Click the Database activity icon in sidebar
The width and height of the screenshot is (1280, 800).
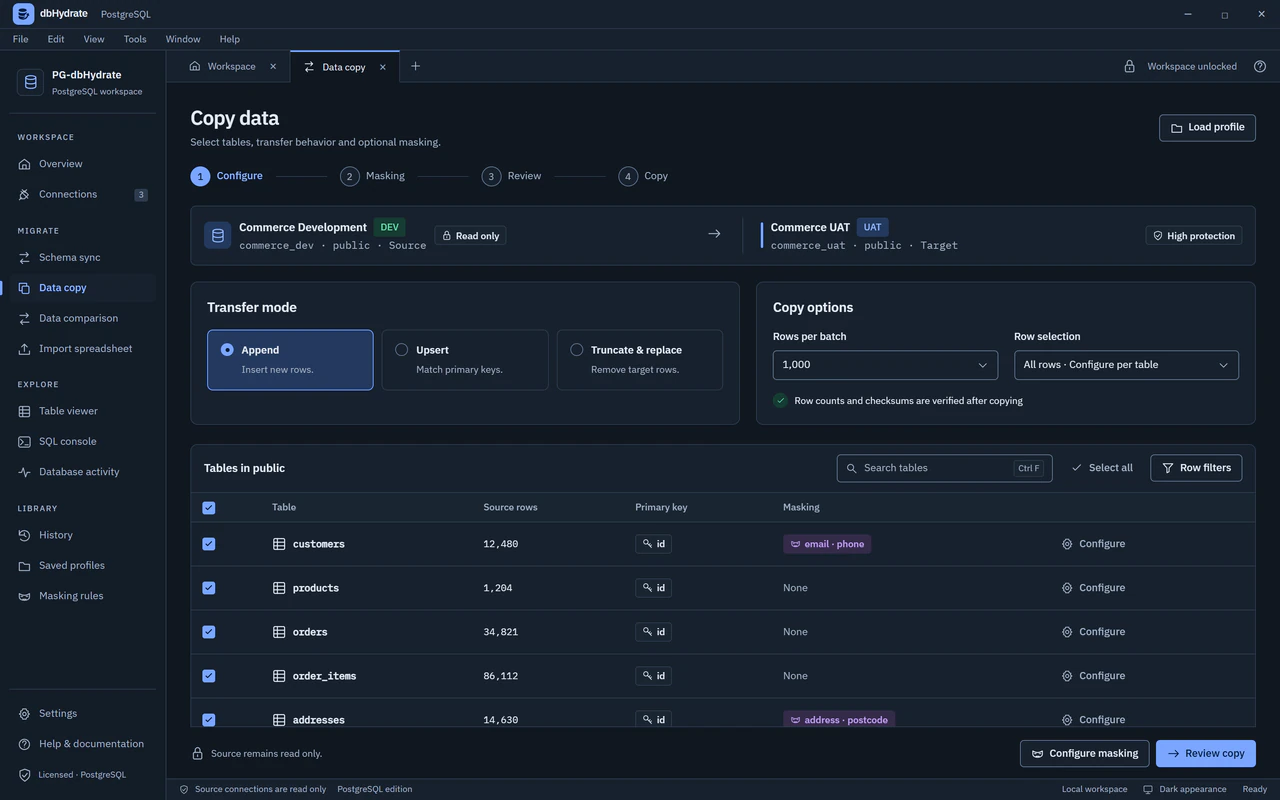point(25,472)
